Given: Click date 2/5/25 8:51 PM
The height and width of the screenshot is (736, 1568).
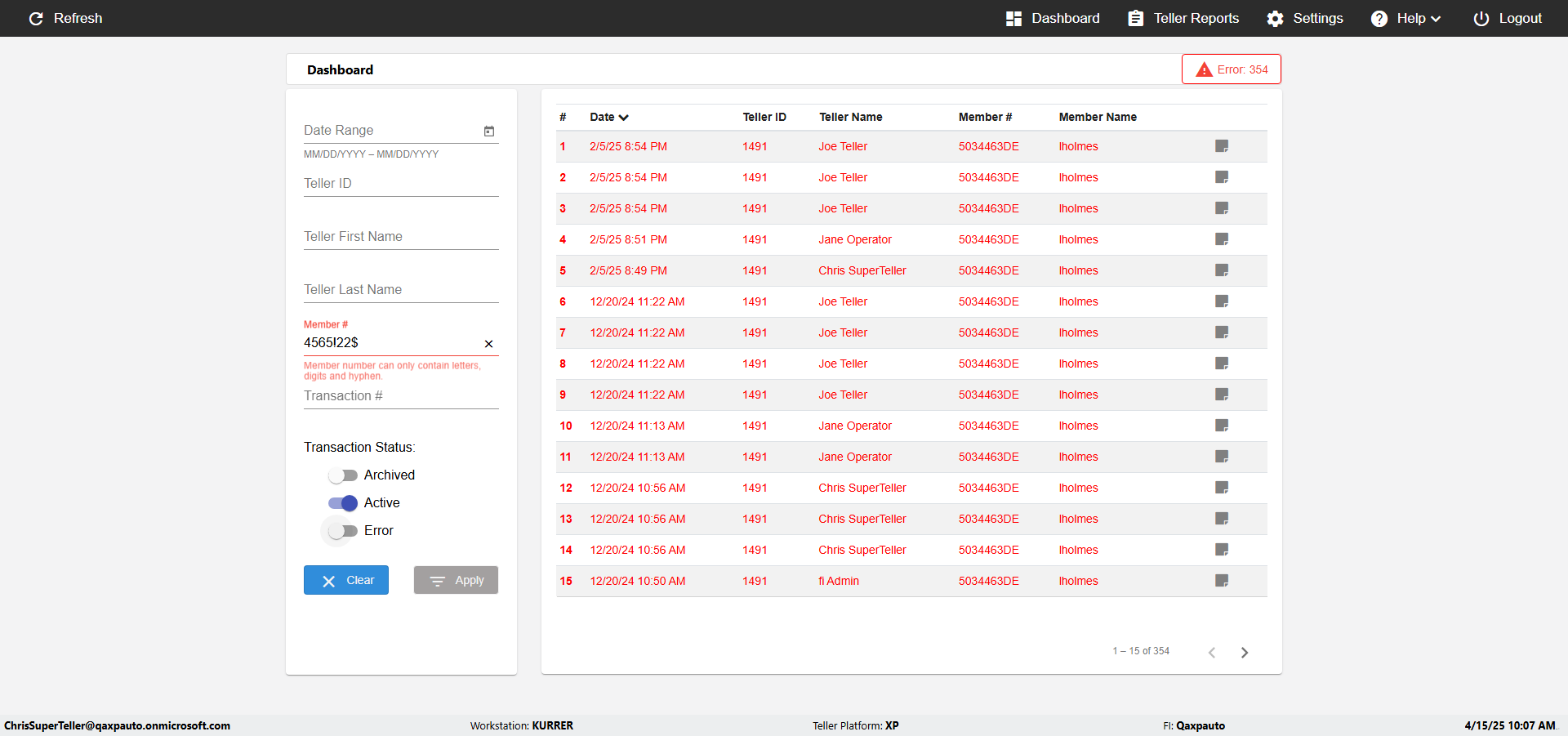Looking at the screenshot, I should click(628, 239).
